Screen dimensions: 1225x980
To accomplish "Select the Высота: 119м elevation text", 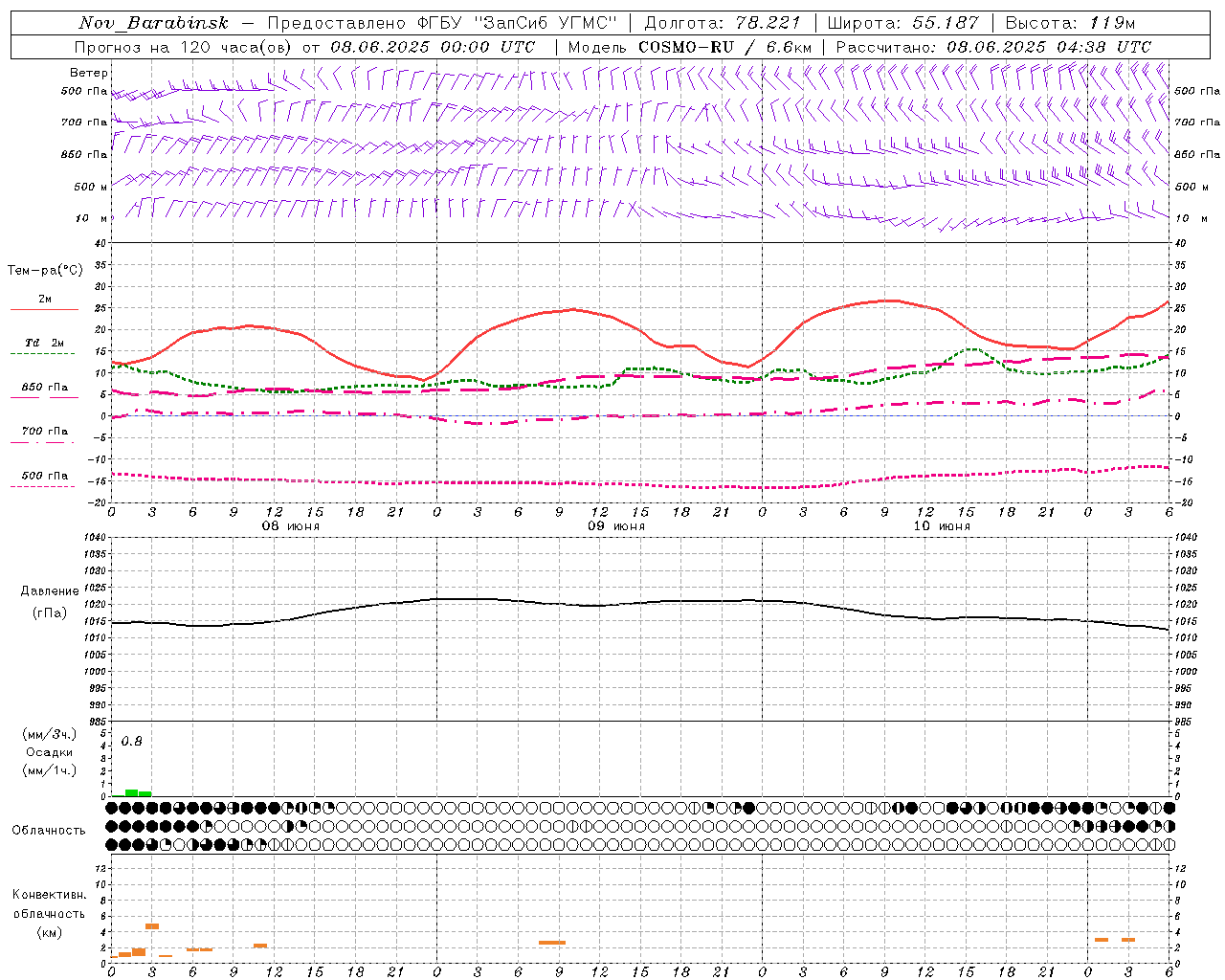I will pos(1071,23).
